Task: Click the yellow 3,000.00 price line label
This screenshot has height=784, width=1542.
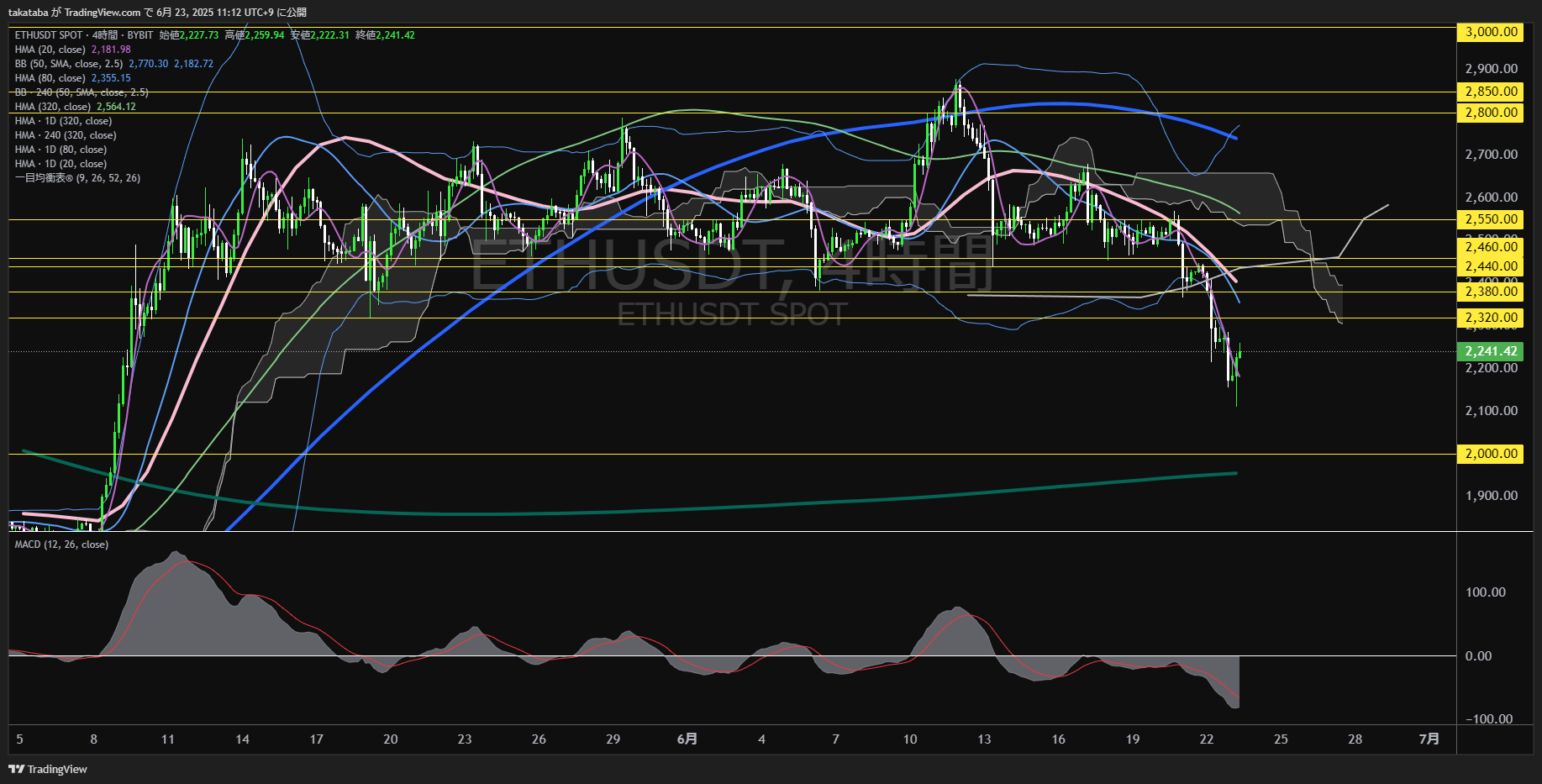Action: coord(1491,32)
